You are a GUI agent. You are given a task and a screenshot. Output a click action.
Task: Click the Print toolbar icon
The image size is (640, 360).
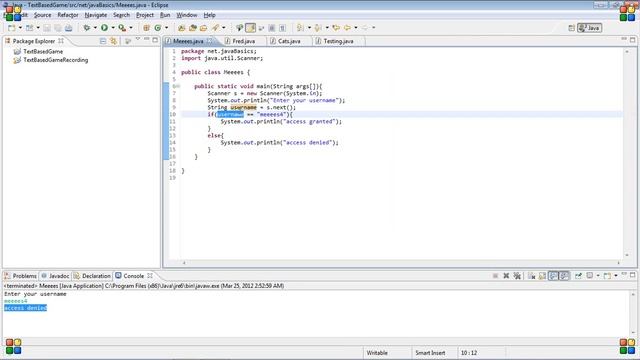coord(68,28)
